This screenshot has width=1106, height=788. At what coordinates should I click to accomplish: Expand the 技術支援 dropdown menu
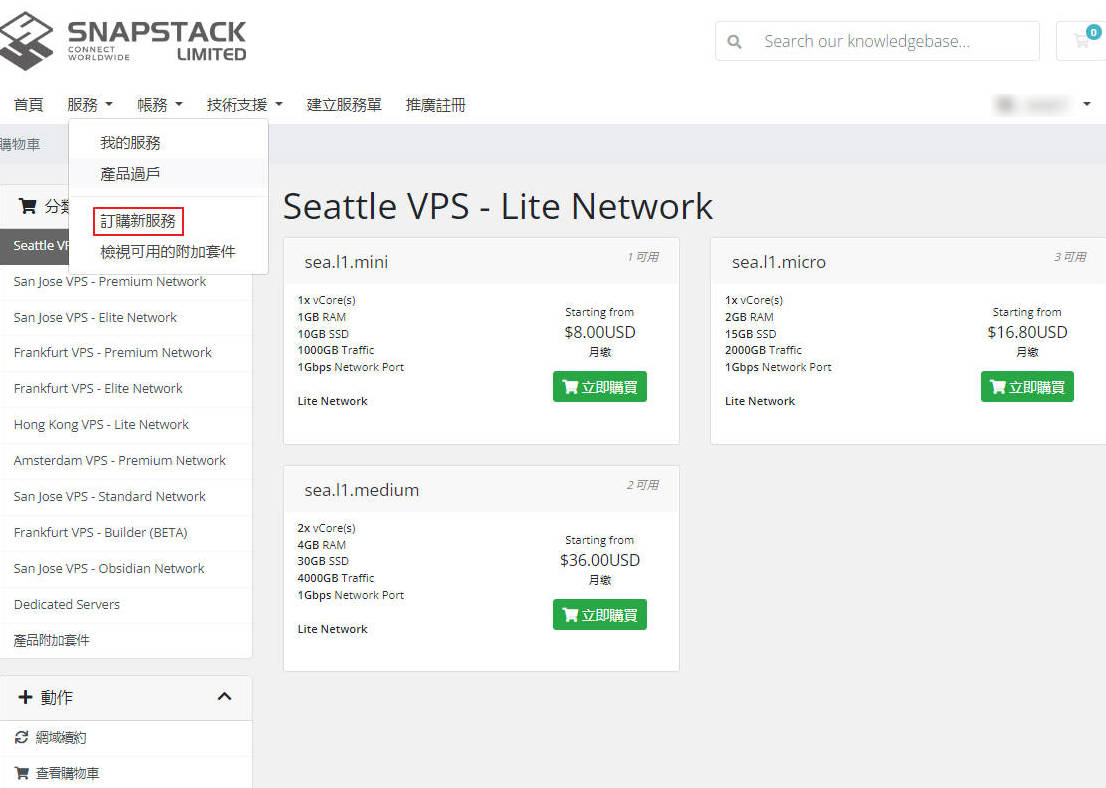(x=244, y=104)
